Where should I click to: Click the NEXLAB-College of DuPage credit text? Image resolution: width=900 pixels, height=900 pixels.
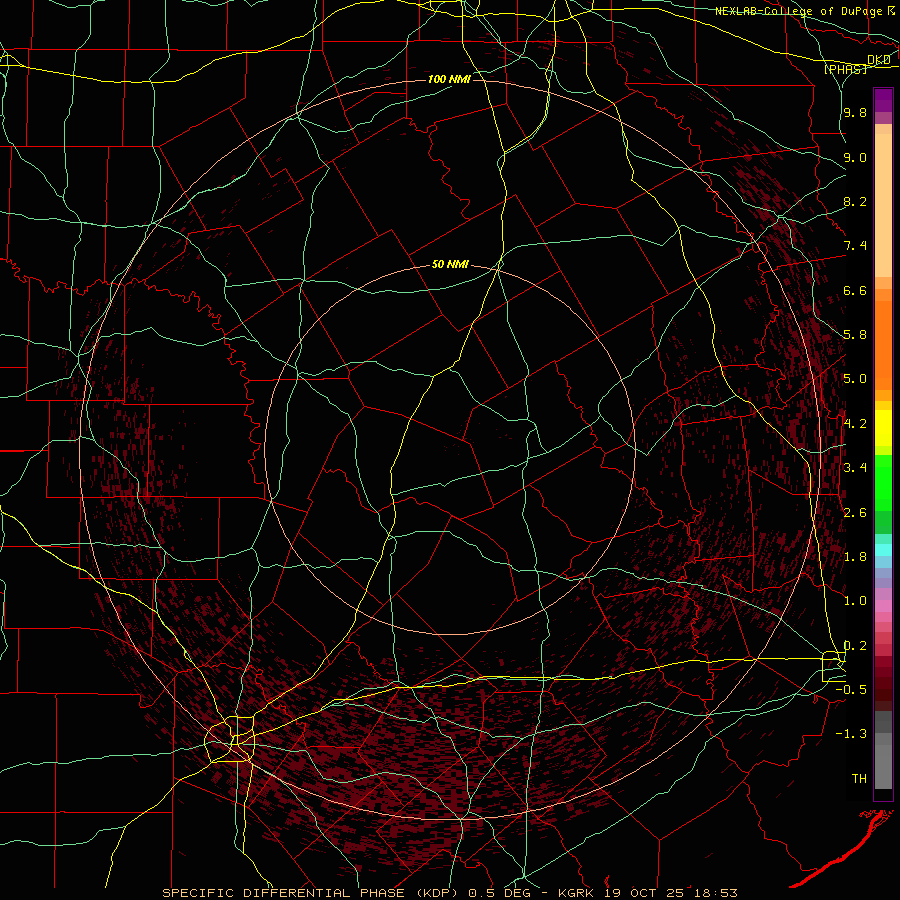[798, 11]
